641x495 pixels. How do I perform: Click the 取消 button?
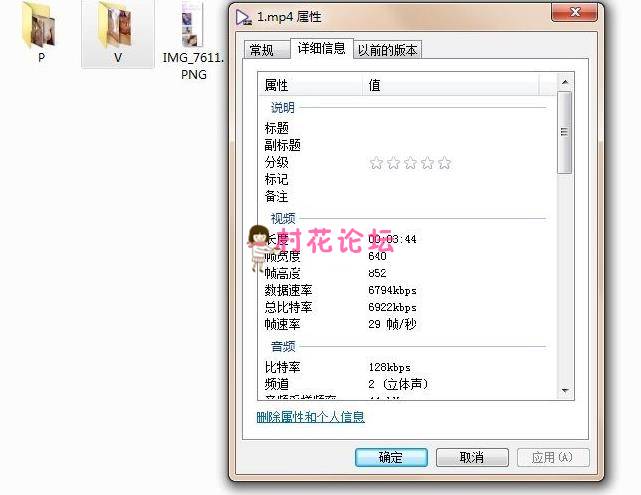point(472,457)
